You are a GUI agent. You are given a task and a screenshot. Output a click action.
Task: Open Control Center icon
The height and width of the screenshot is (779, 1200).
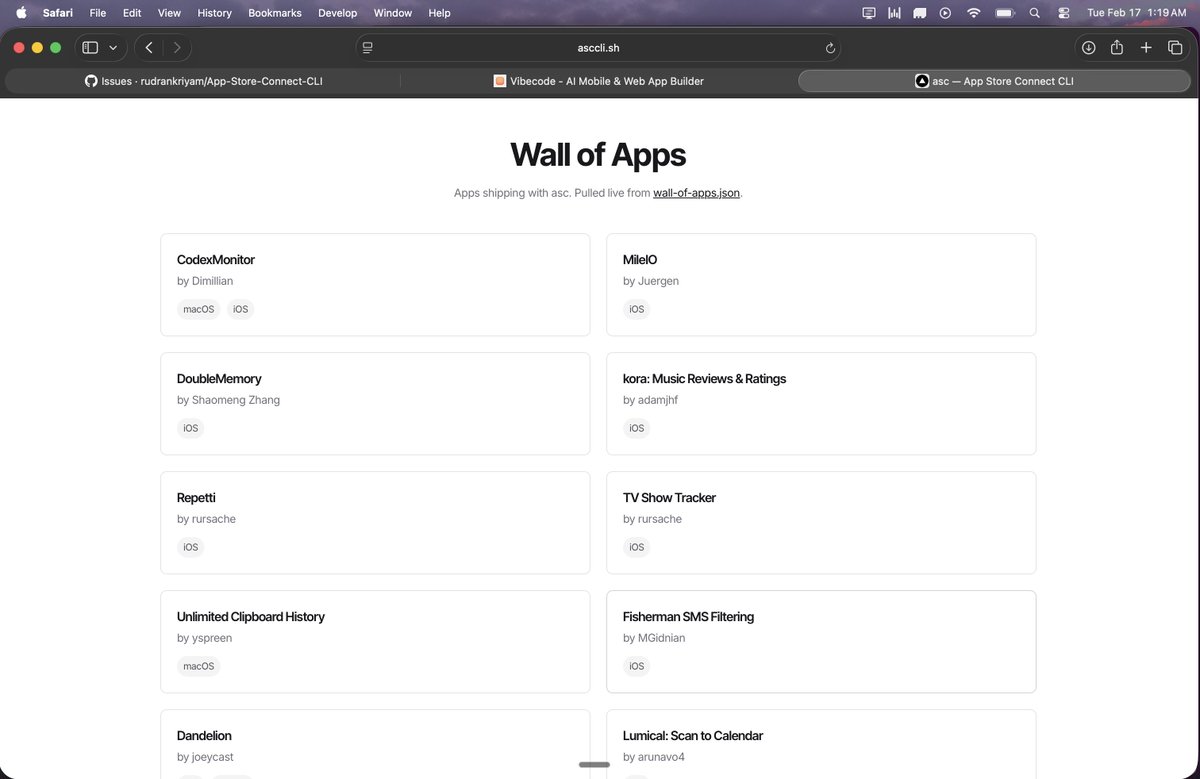pyautogui.click(x=1063, y=13)
